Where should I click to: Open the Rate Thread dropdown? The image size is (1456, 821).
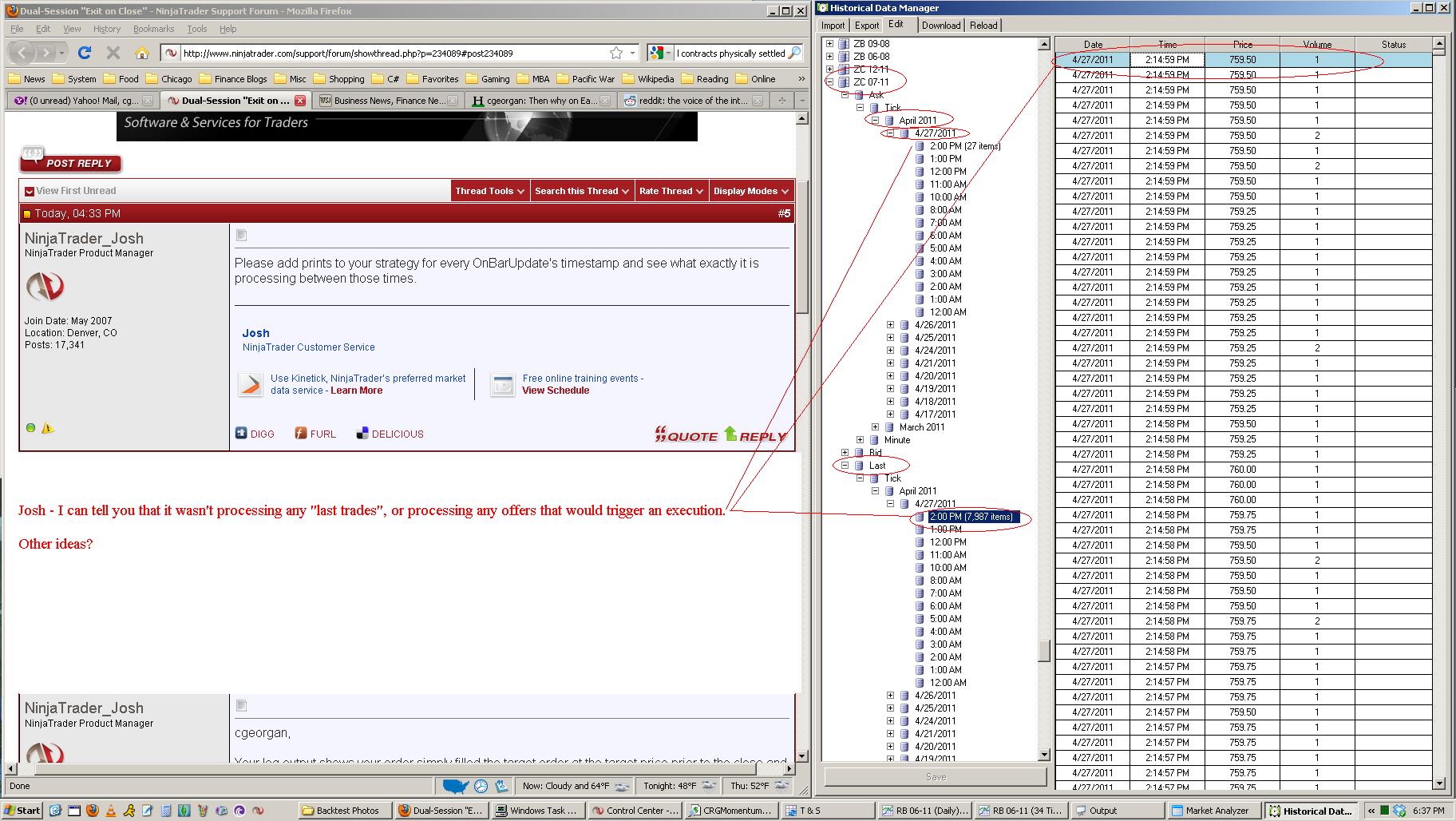point(672,191)
